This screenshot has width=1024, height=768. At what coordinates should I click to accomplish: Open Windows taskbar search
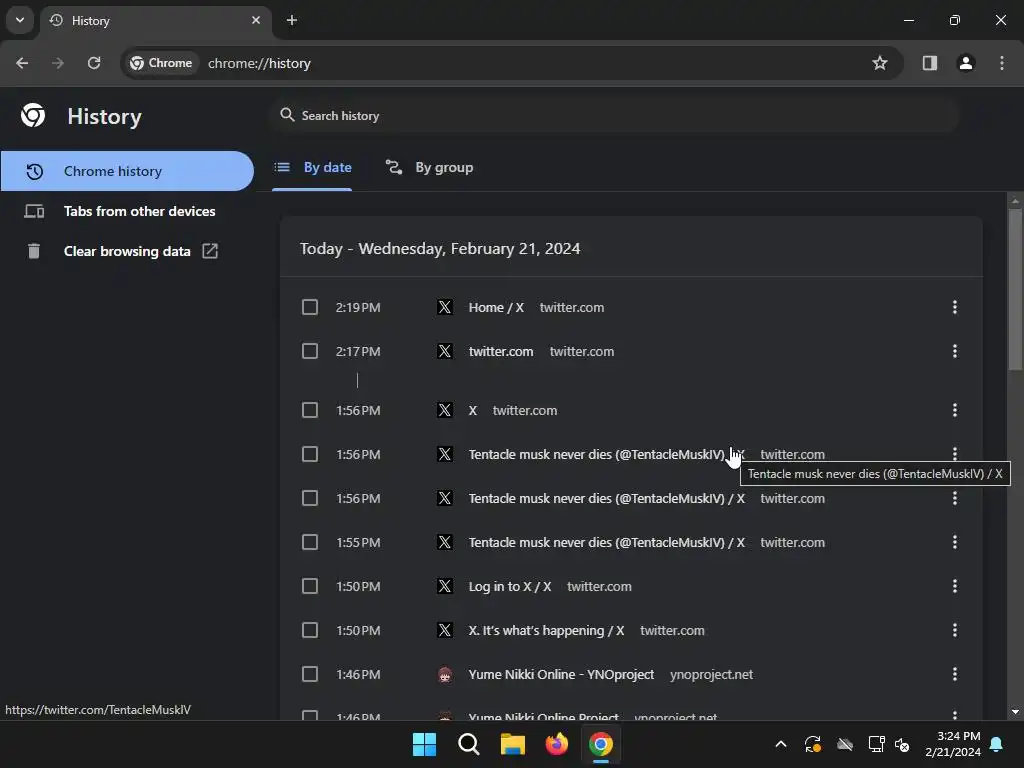pyautogui.click(x=468, y=744)
